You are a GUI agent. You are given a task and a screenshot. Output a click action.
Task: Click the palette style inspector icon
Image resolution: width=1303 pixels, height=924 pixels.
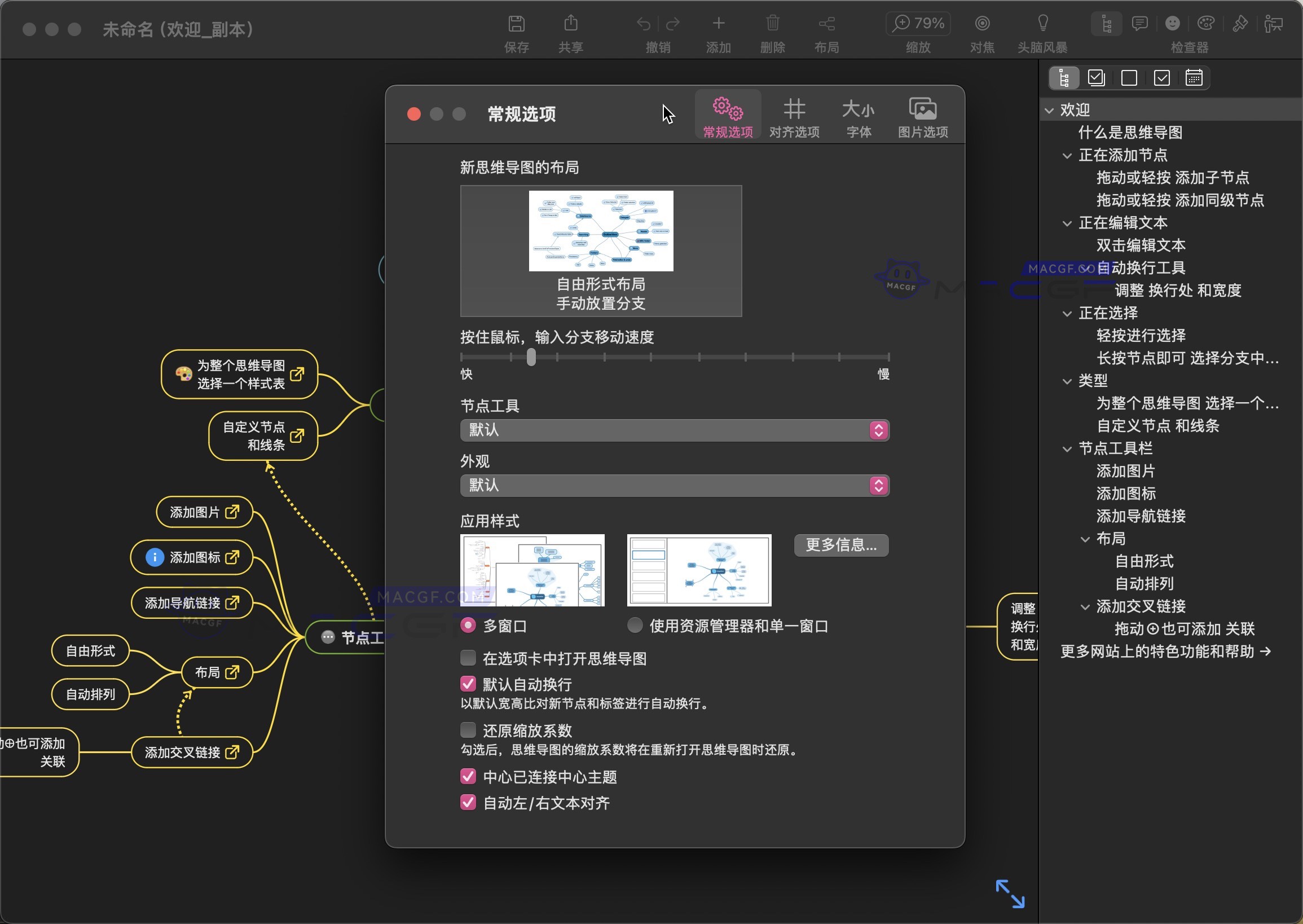[1206, 24]
